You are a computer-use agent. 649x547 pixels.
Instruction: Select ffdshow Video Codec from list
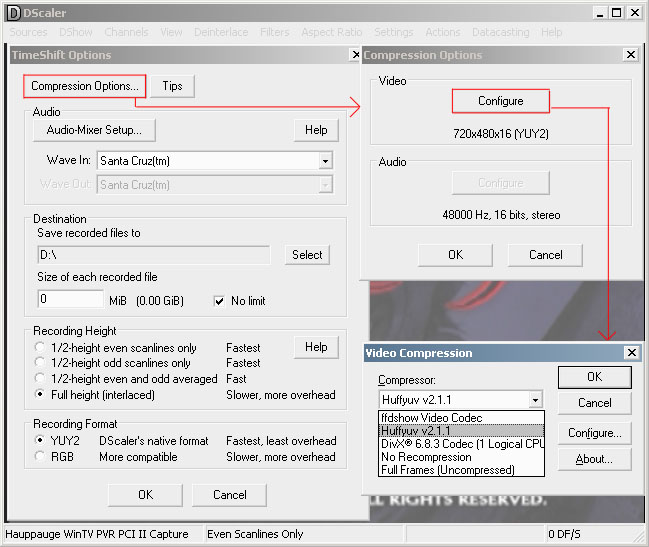[461, 418]
